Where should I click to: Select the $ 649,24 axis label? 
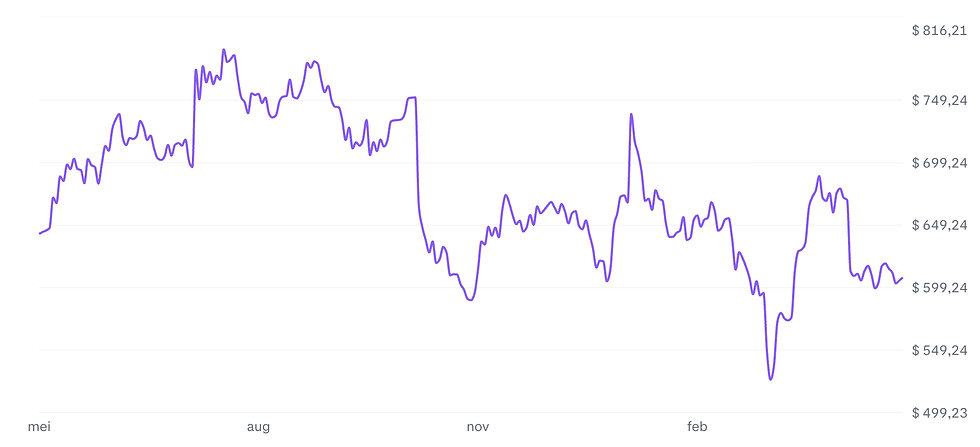pyautogui.click(x=940, y=225)
